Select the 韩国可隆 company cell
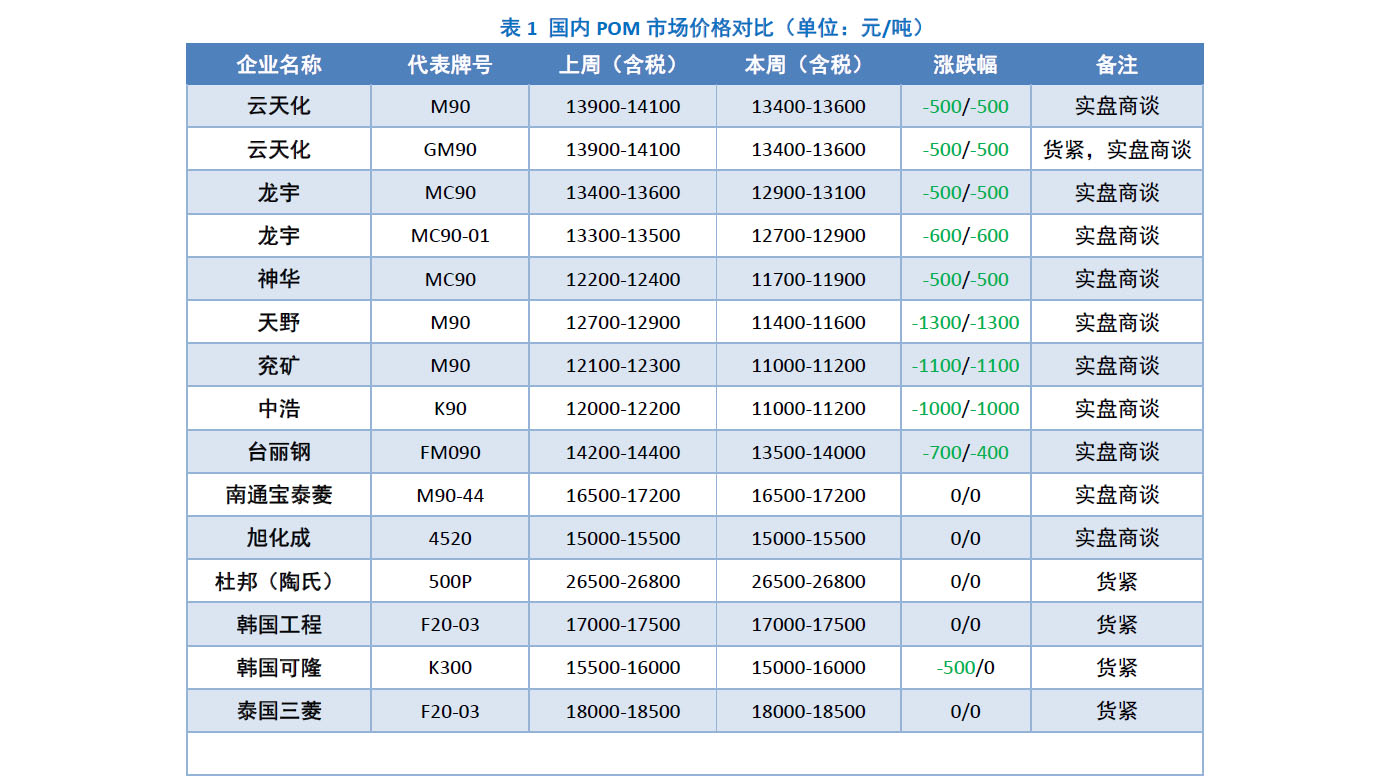Screen dimensions: 1384x779 (279, 668)
